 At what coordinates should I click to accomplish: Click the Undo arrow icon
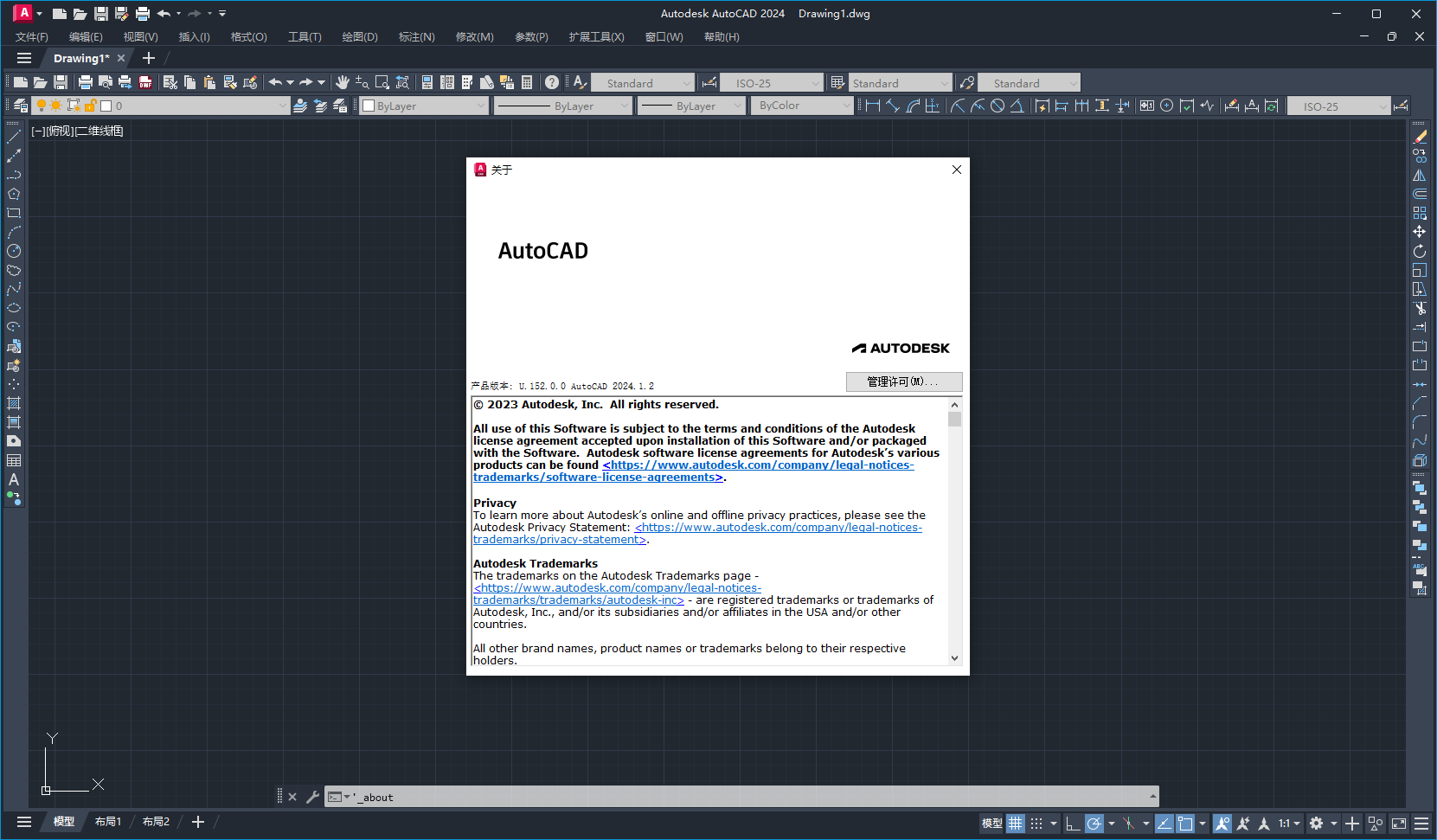click(x=275, y=82)
